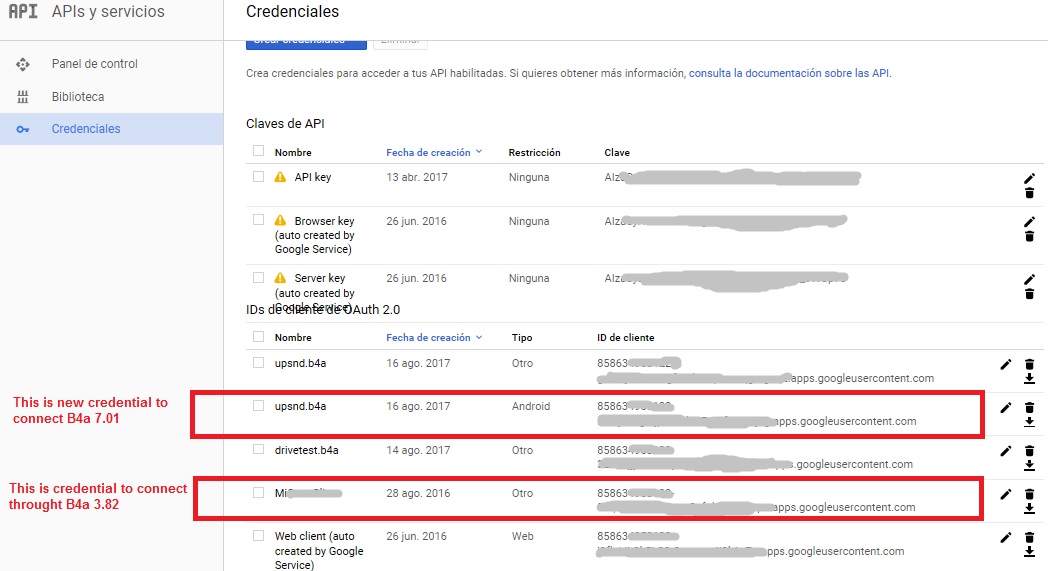Viewport: 1048px width, 571px height.
Task: Download JSON for the drivetest.b4a client
Action: [1029, 465]
